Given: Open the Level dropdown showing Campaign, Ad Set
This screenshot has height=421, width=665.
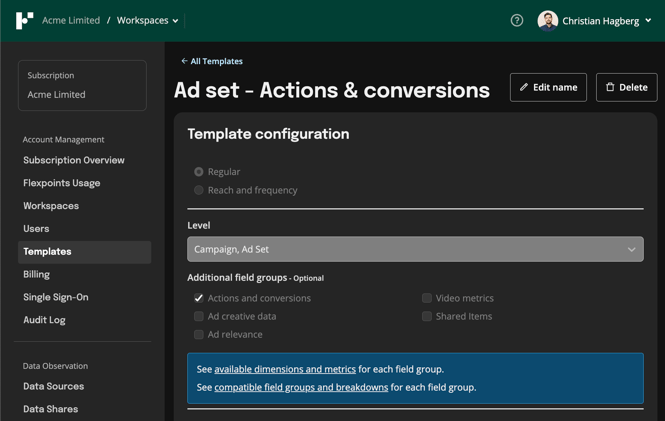Looking at the screenshot, I should click(x=415, y=249).
